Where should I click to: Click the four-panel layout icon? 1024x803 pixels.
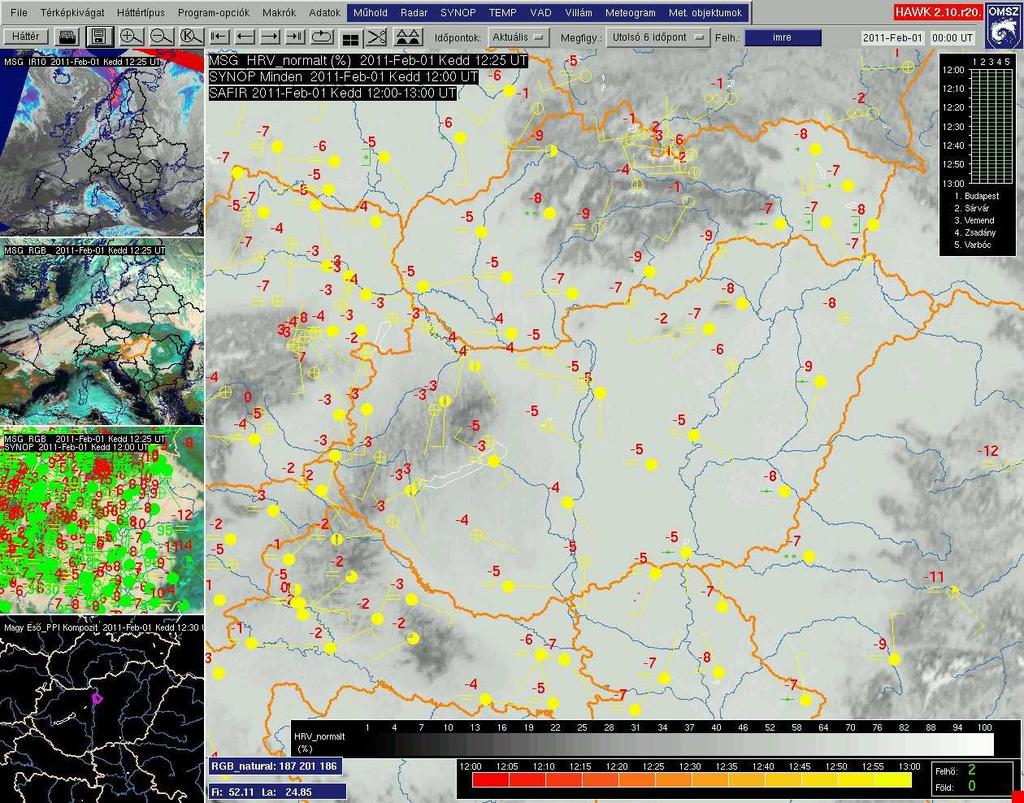pos(351,38)
